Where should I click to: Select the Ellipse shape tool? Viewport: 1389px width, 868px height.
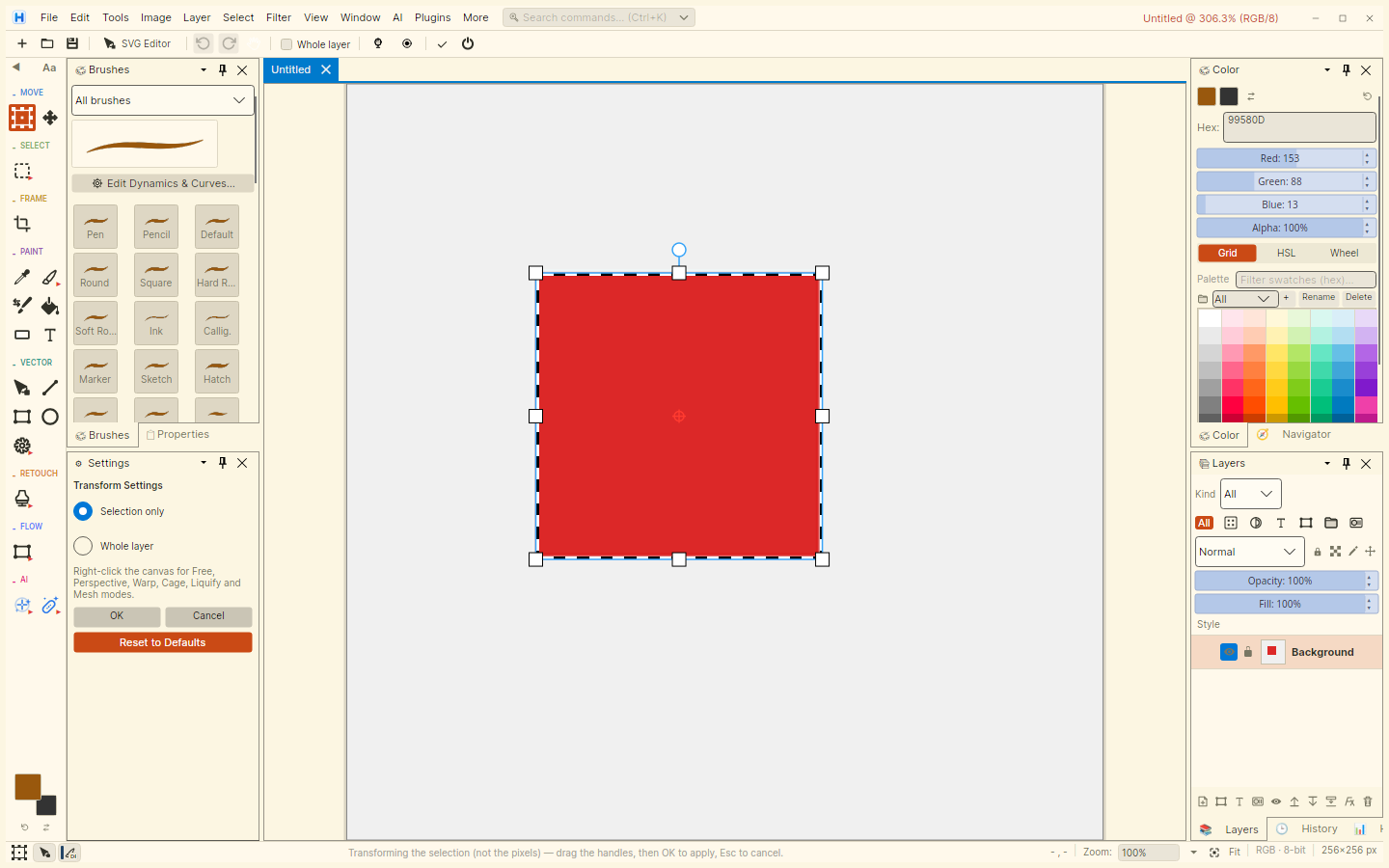pyautogui.click(x=50, y=417)
